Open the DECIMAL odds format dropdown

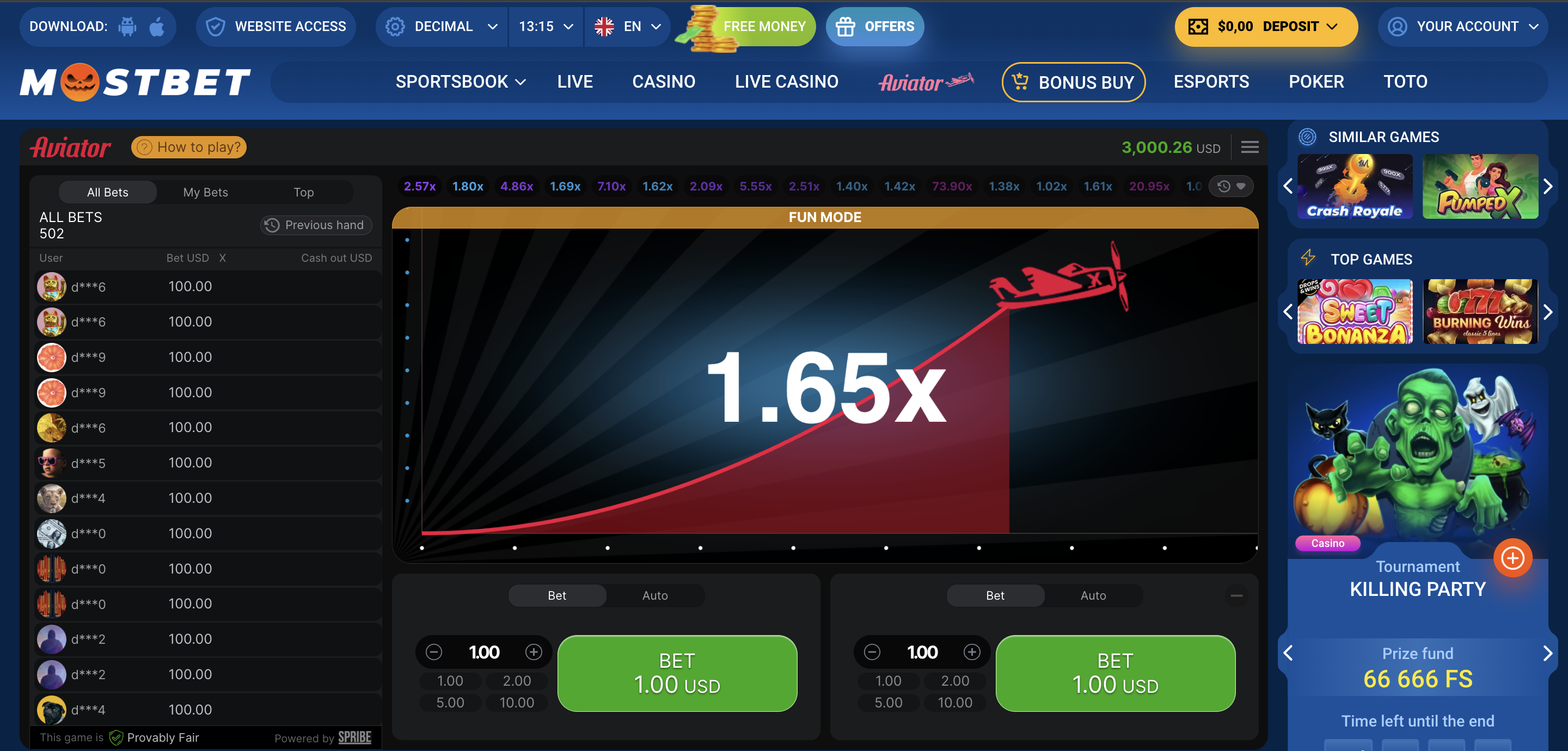tap(442, 26)
